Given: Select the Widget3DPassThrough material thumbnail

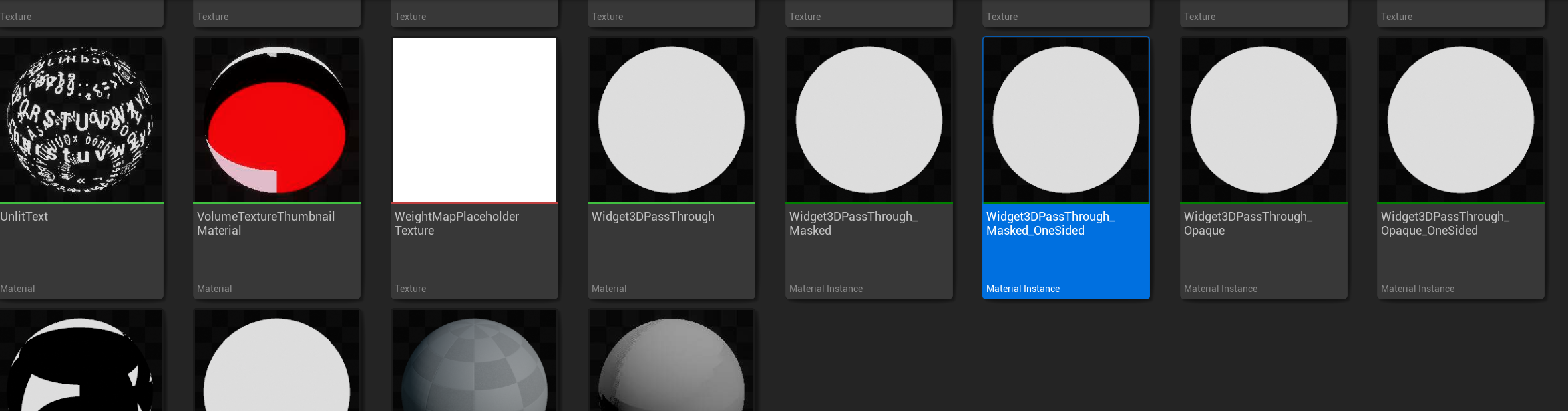Looking at the screenshot, I should click(671, 120).
